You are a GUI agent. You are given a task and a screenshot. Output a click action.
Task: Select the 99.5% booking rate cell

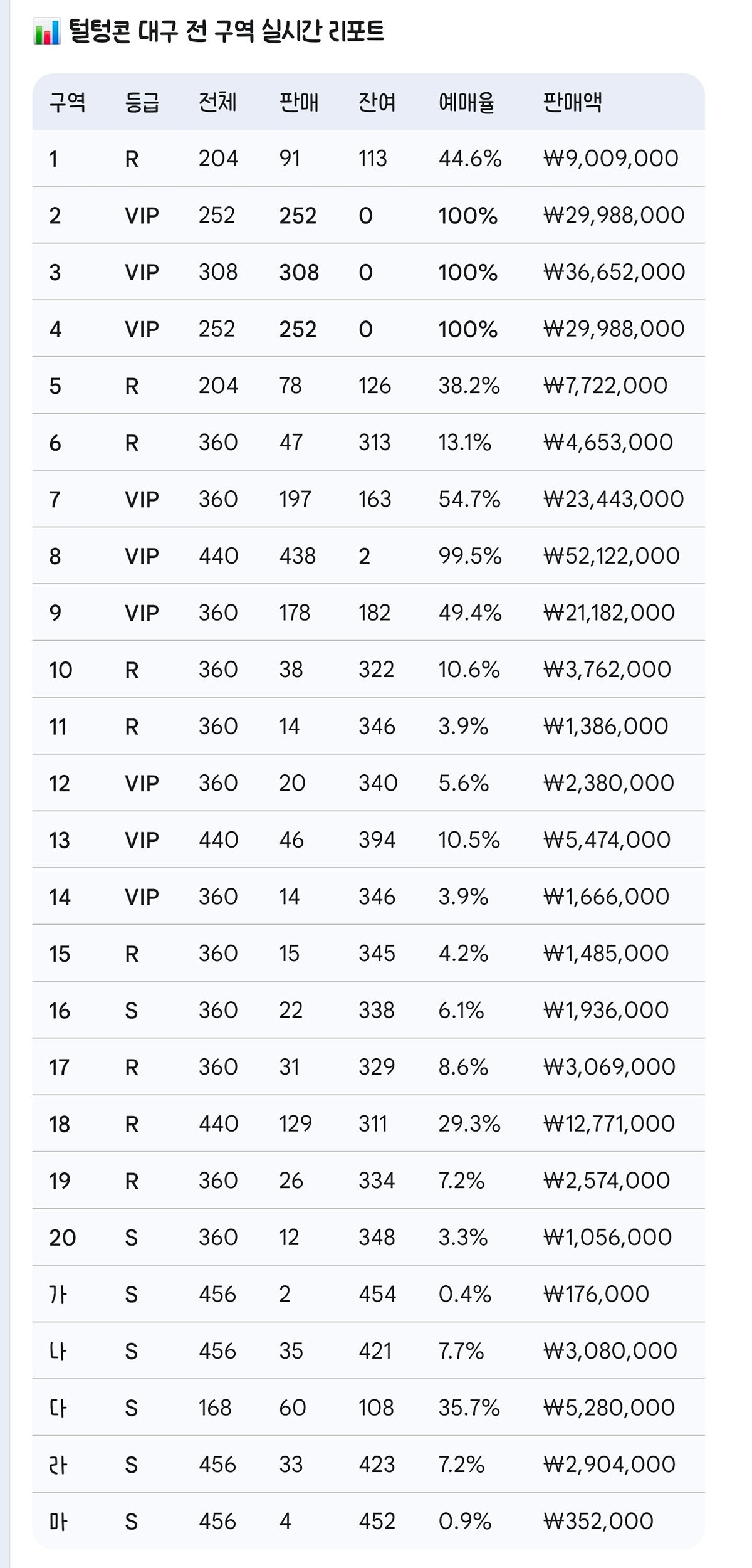click(470, 556)
